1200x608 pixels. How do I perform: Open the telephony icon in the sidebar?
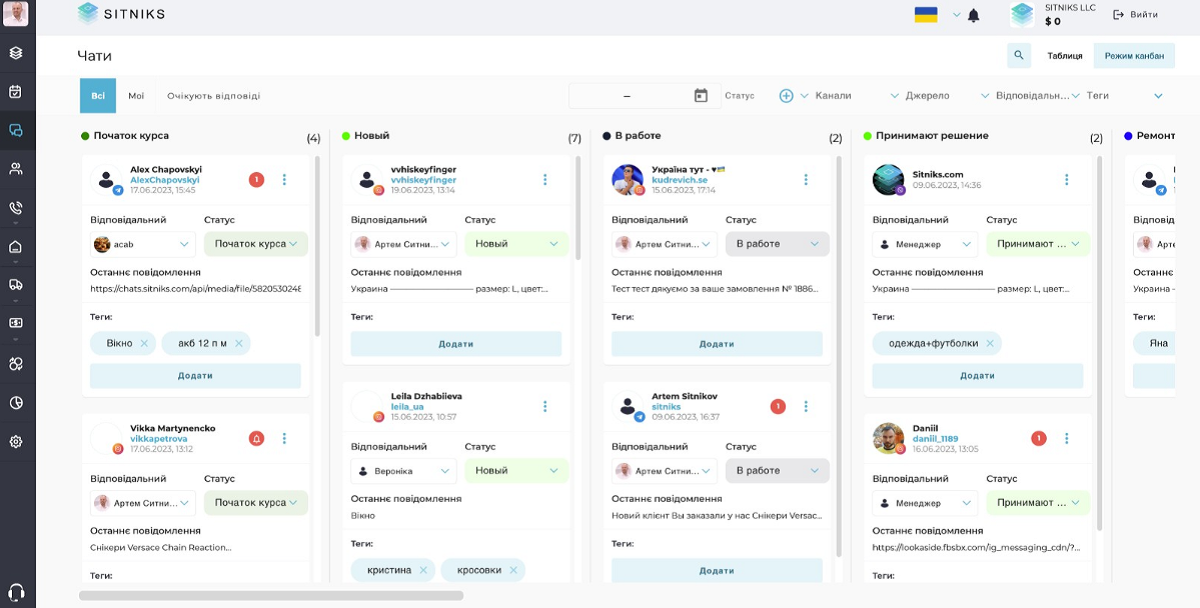(16, 208)
